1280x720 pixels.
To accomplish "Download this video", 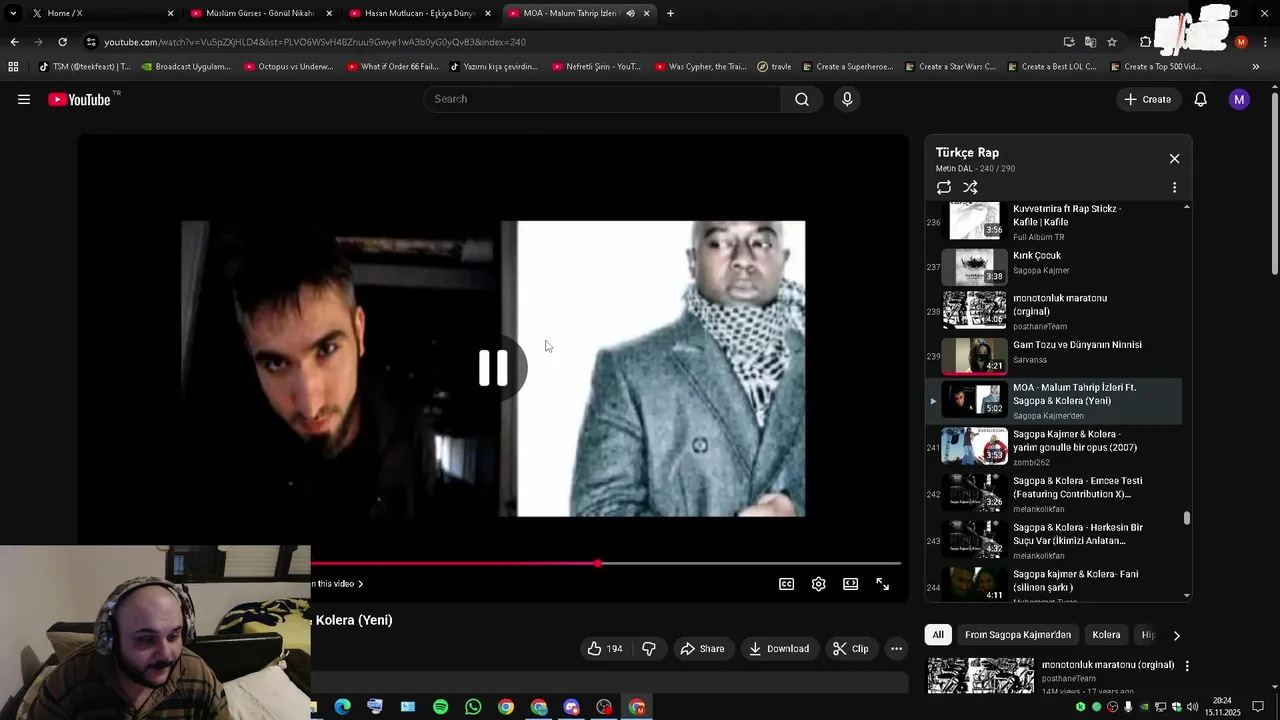I will point(779,649).
